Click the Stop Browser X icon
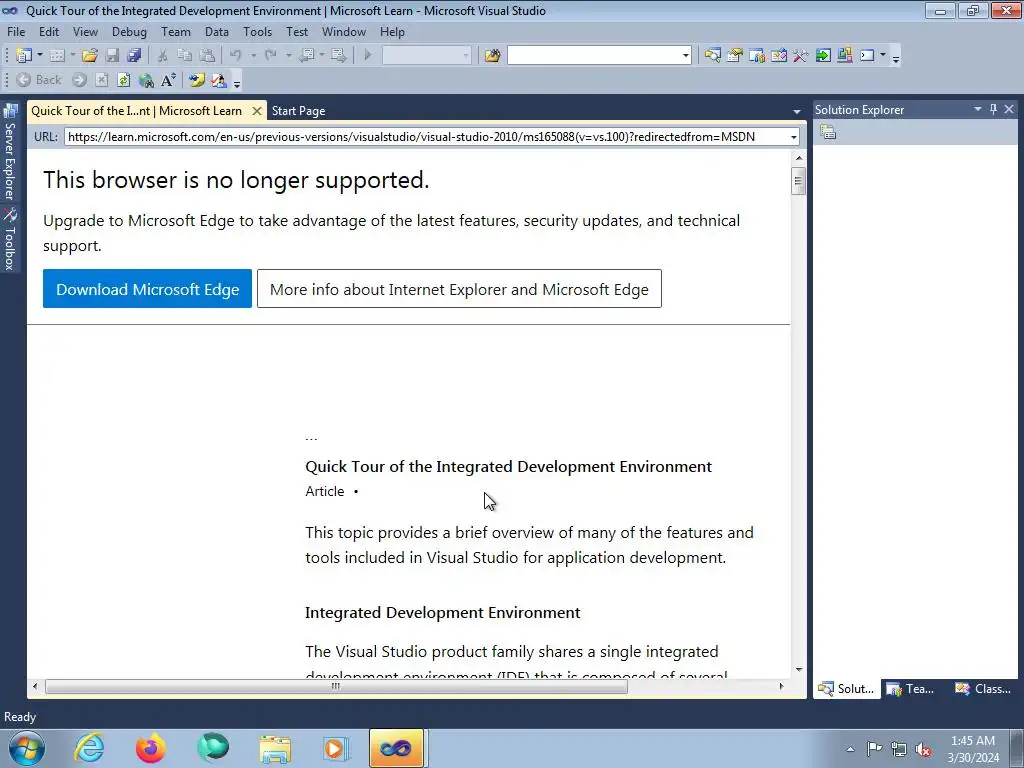The width and height of the screenshot is (1024, 768). pos(102,80)
